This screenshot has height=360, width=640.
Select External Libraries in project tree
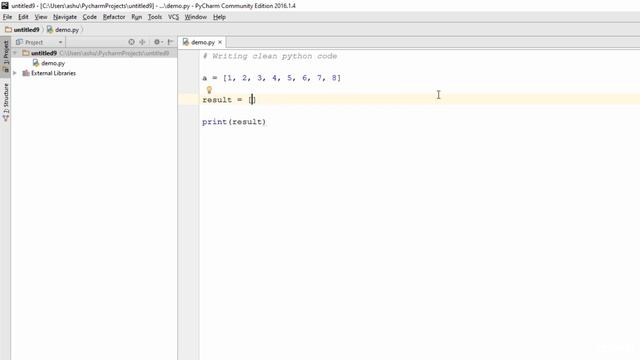pyautogui.click(x=53, y=73)
